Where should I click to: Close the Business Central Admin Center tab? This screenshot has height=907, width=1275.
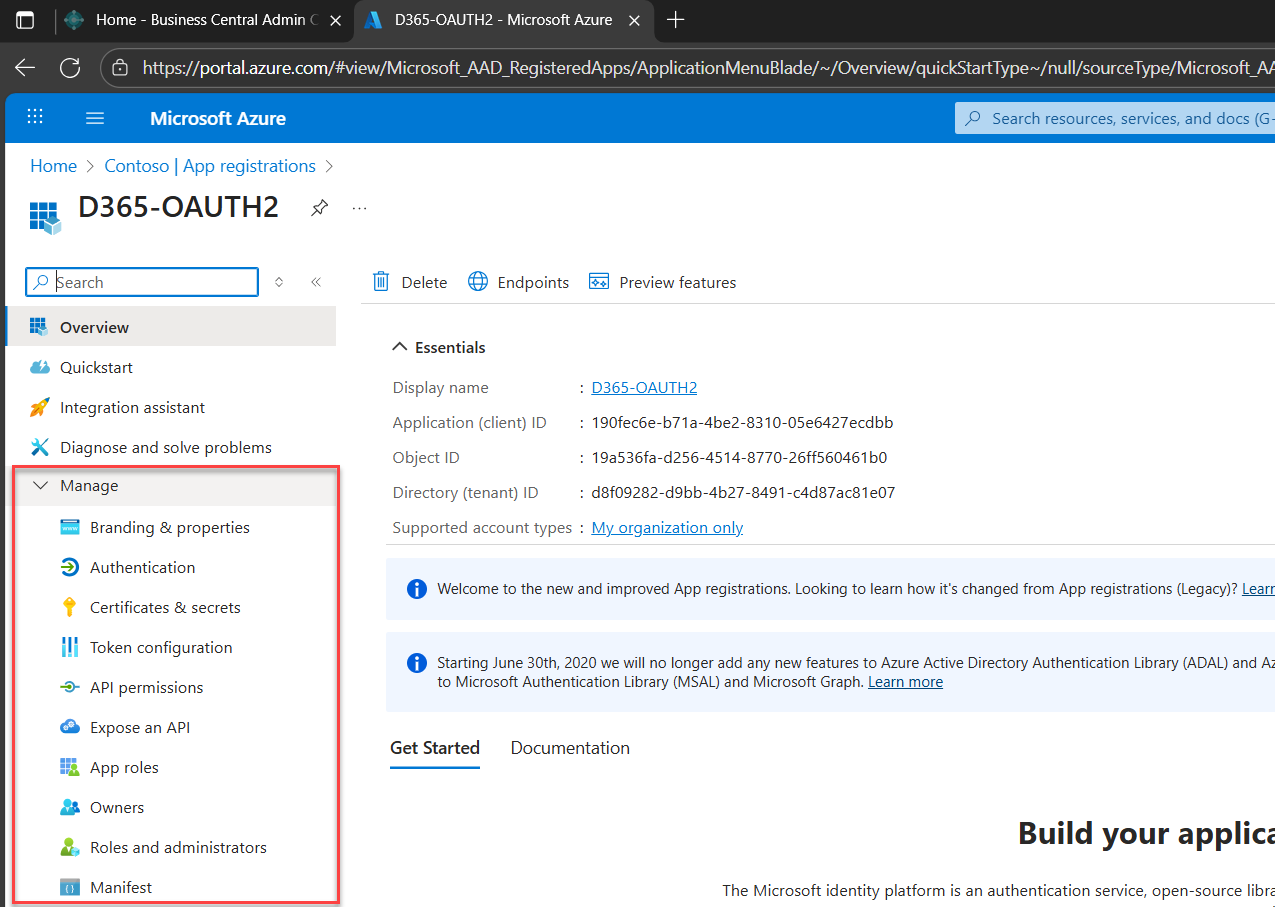[x=335, y=20]
